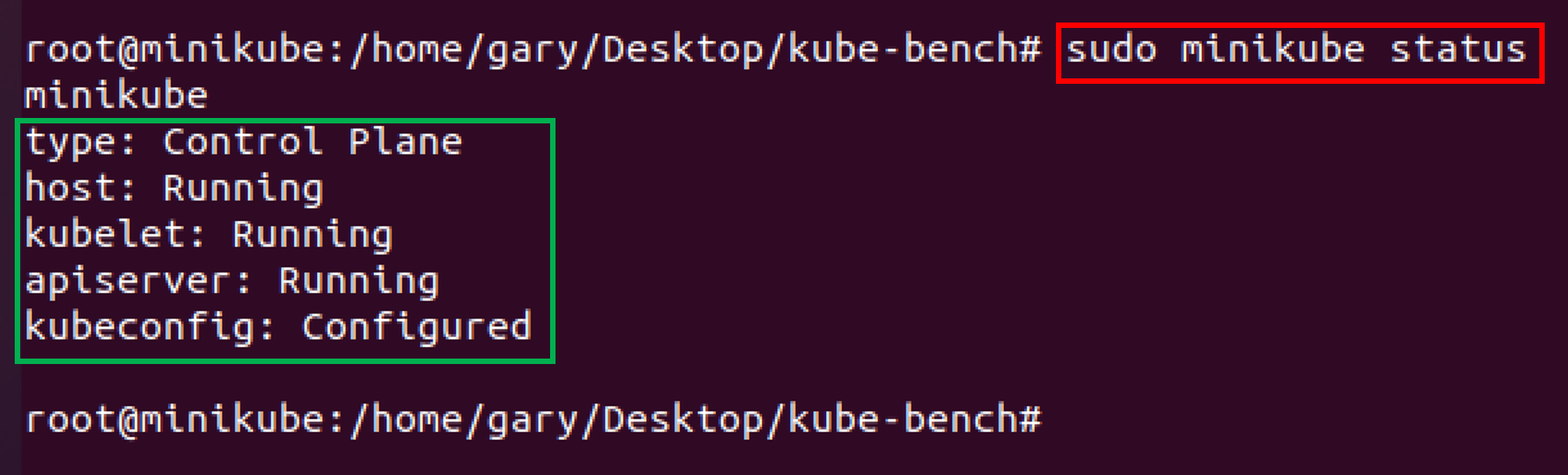Click 'Control Plane' value text

[313, 143]
